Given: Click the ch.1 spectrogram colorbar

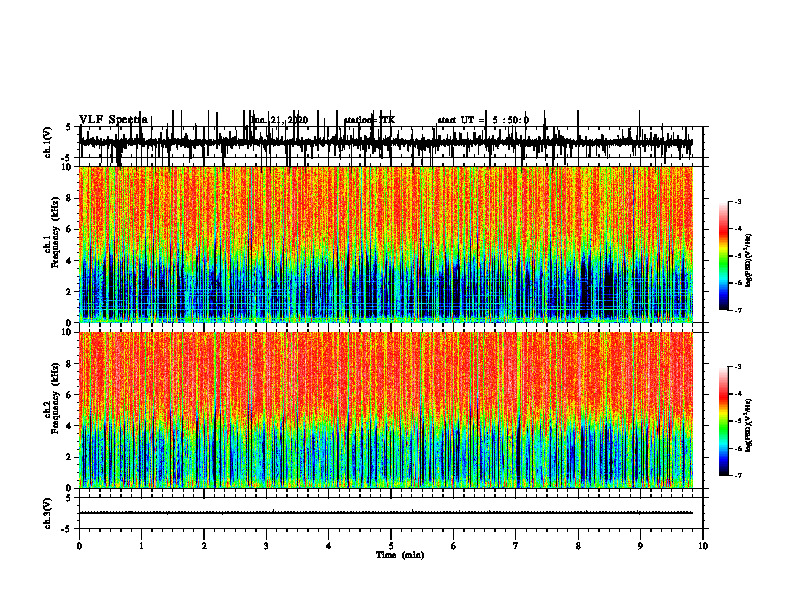Looking at the screenshot, I should (x=724, y=256).
